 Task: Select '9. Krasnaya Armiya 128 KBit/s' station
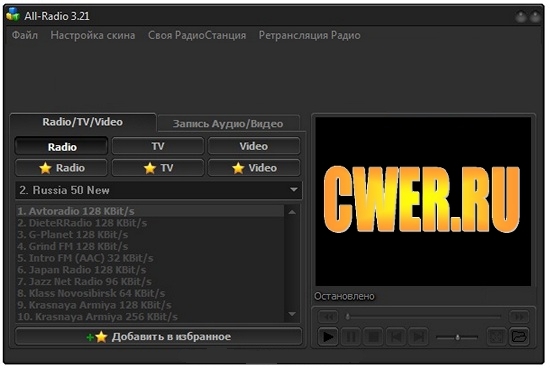tap(150, 305)
